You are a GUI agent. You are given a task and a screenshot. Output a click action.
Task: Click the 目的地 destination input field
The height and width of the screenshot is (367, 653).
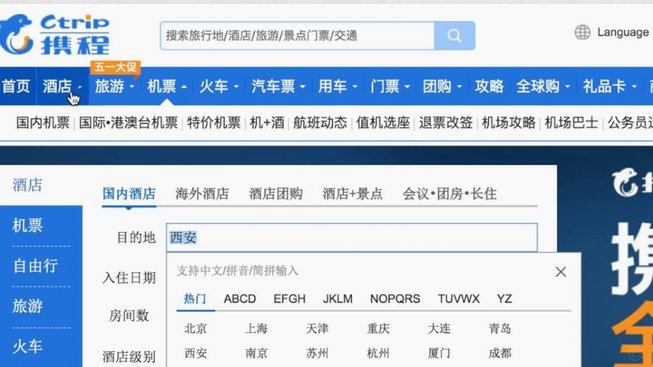[352, 237]
